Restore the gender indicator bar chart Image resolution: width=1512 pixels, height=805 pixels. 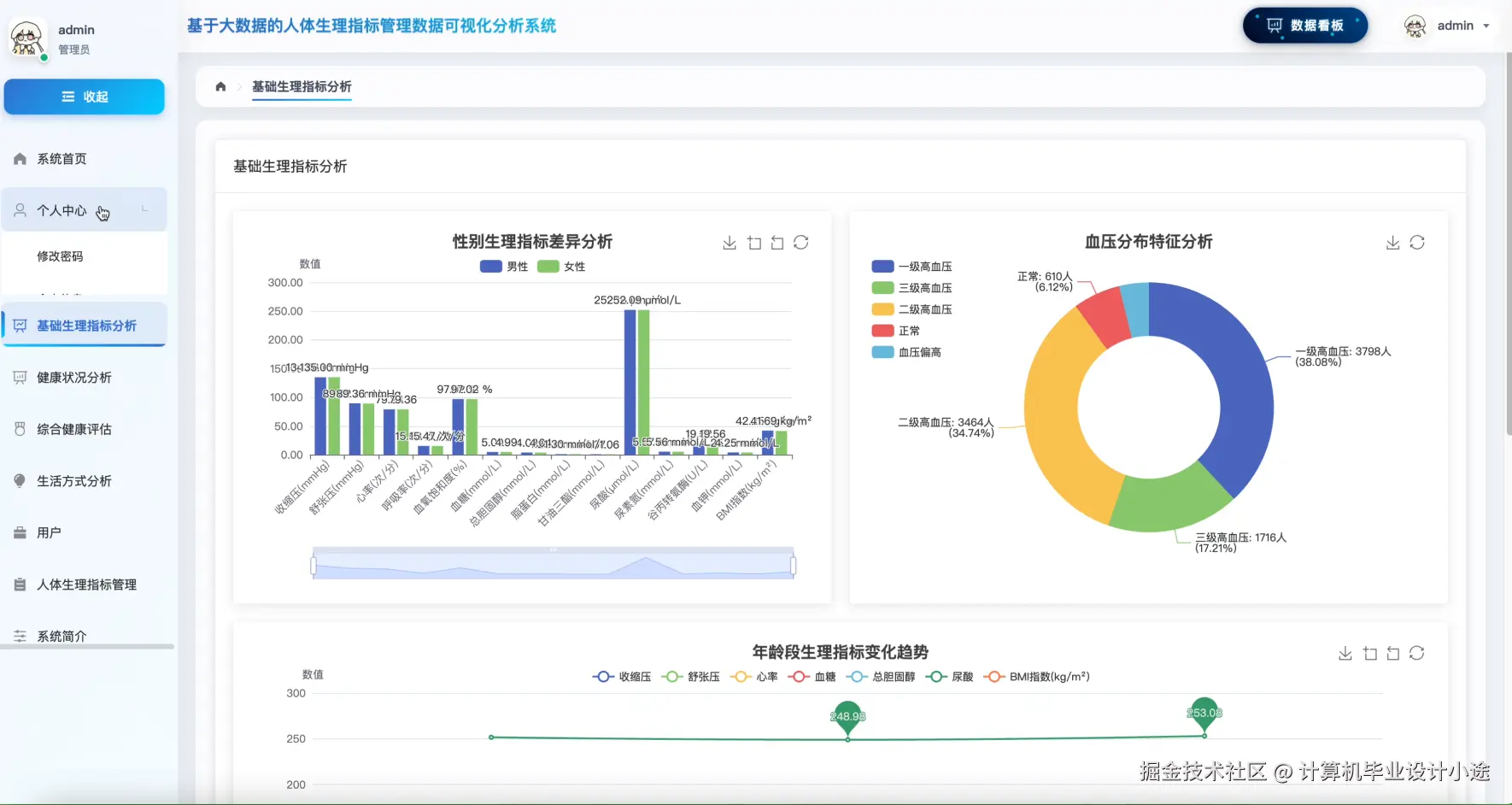[801, 243]
